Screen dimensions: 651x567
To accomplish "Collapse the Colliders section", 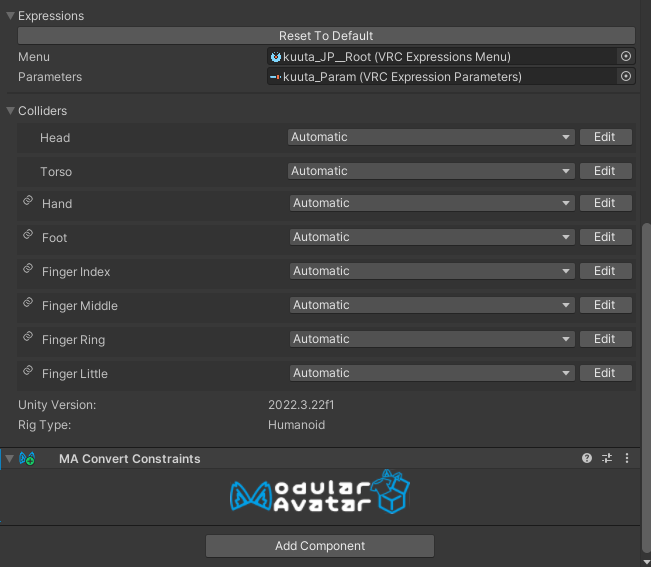I will click(x=10, y=111).
